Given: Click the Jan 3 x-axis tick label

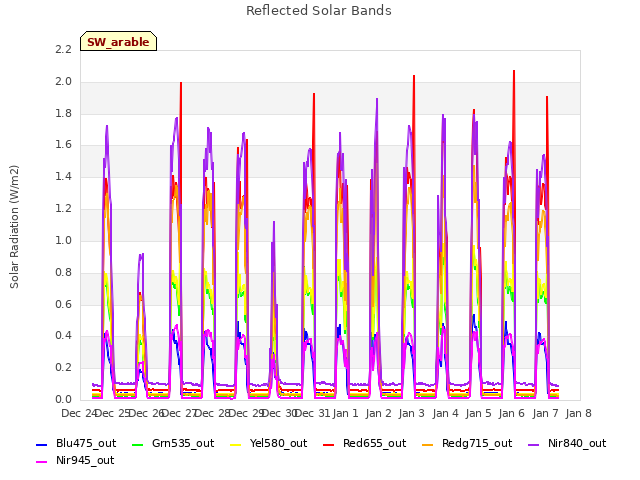Looking at the screenshot, I should (x=412, y=413).
